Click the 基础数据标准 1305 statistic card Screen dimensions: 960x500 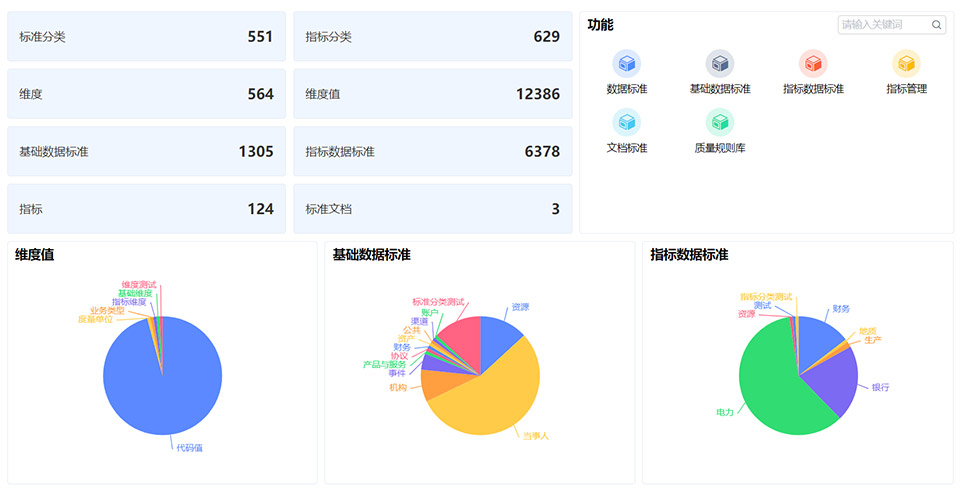point(146,151)
